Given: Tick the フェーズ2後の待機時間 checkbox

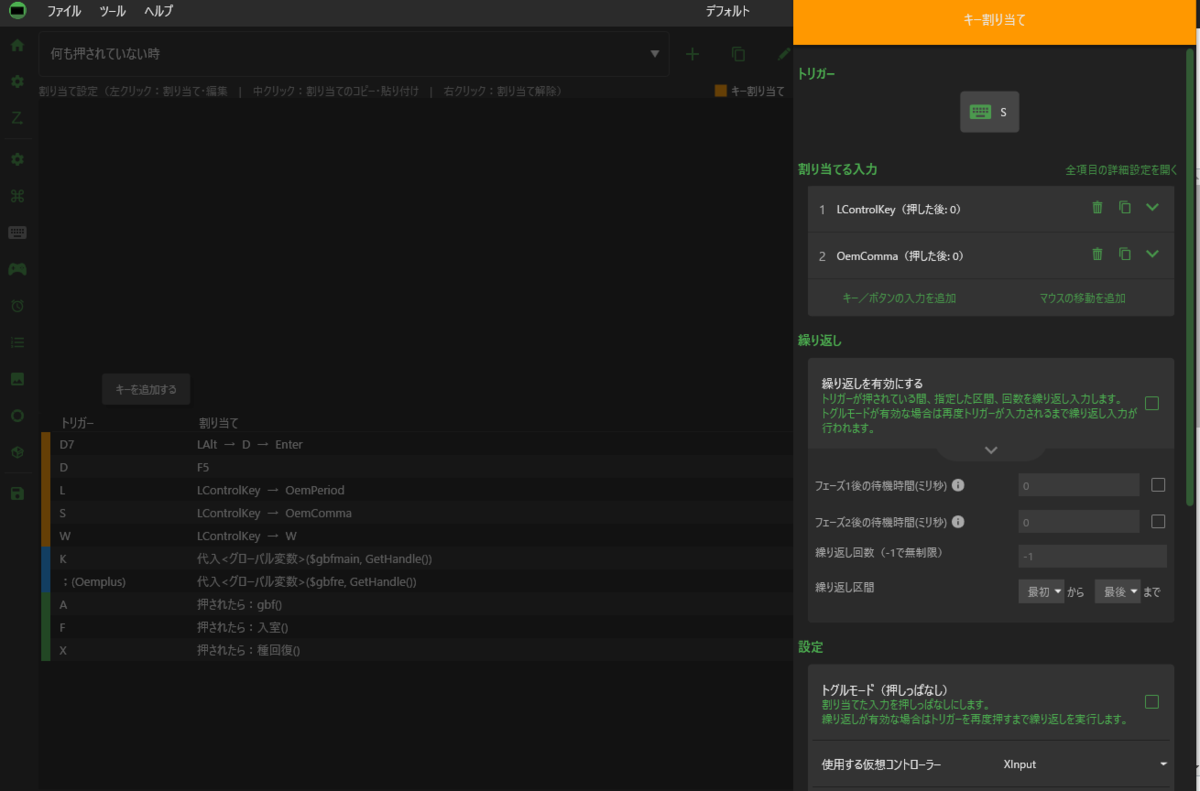Looking at the screenshot, I should click(x=1158, y=521).
